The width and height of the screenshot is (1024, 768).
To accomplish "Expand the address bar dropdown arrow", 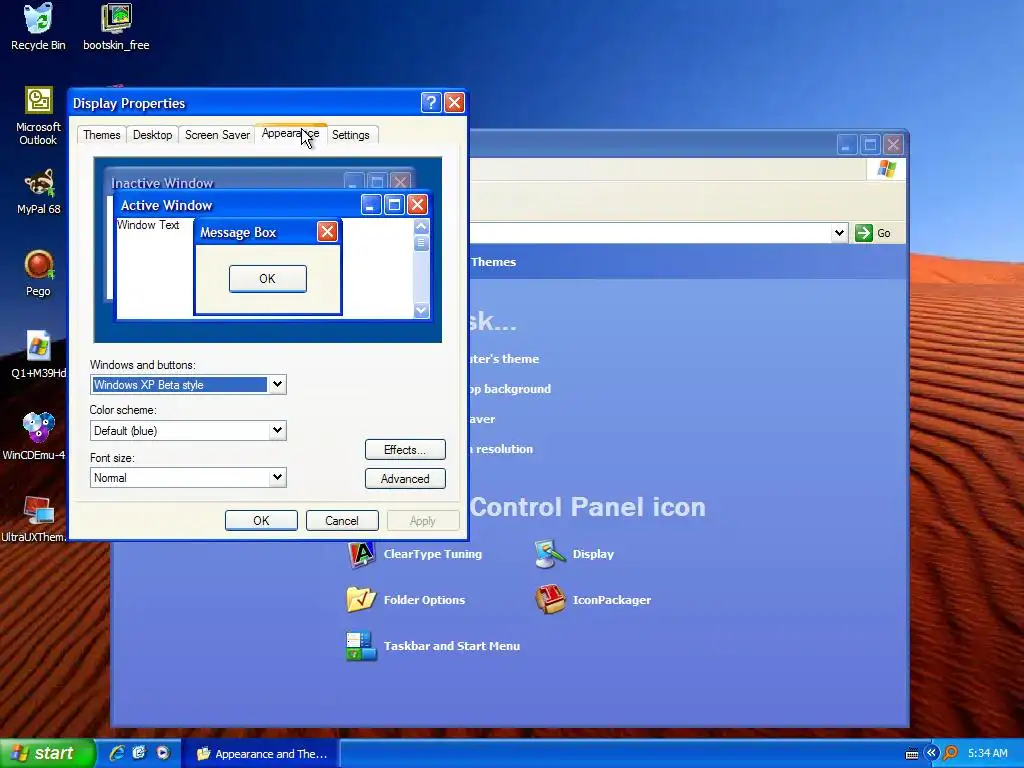I will pos(839,233).
